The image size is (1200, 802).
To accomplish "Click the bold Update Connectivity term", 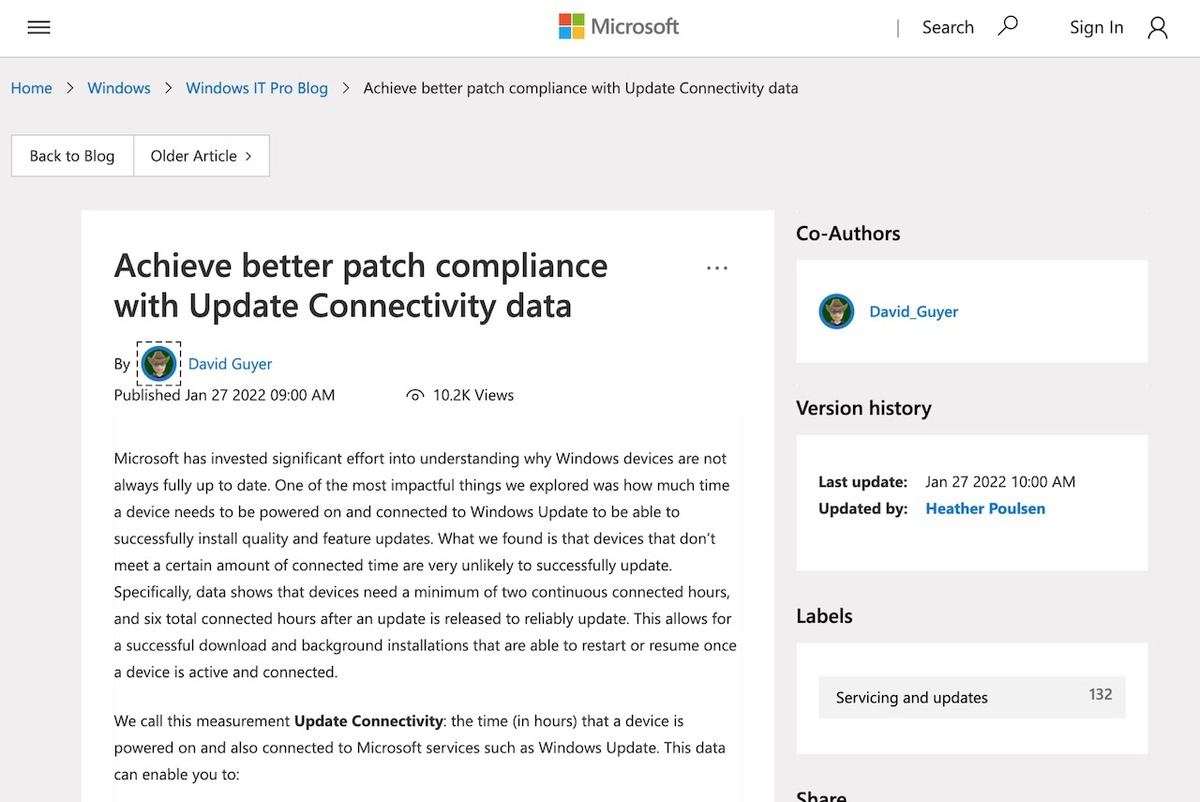I will [x=368, y=721].
